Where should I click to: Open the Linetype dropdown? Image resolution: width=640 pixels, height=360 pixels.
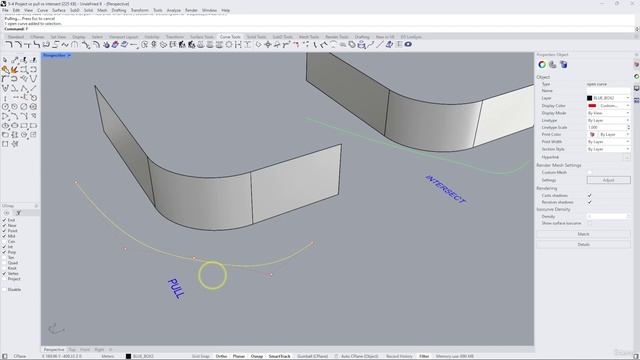(x=608, y=120)
